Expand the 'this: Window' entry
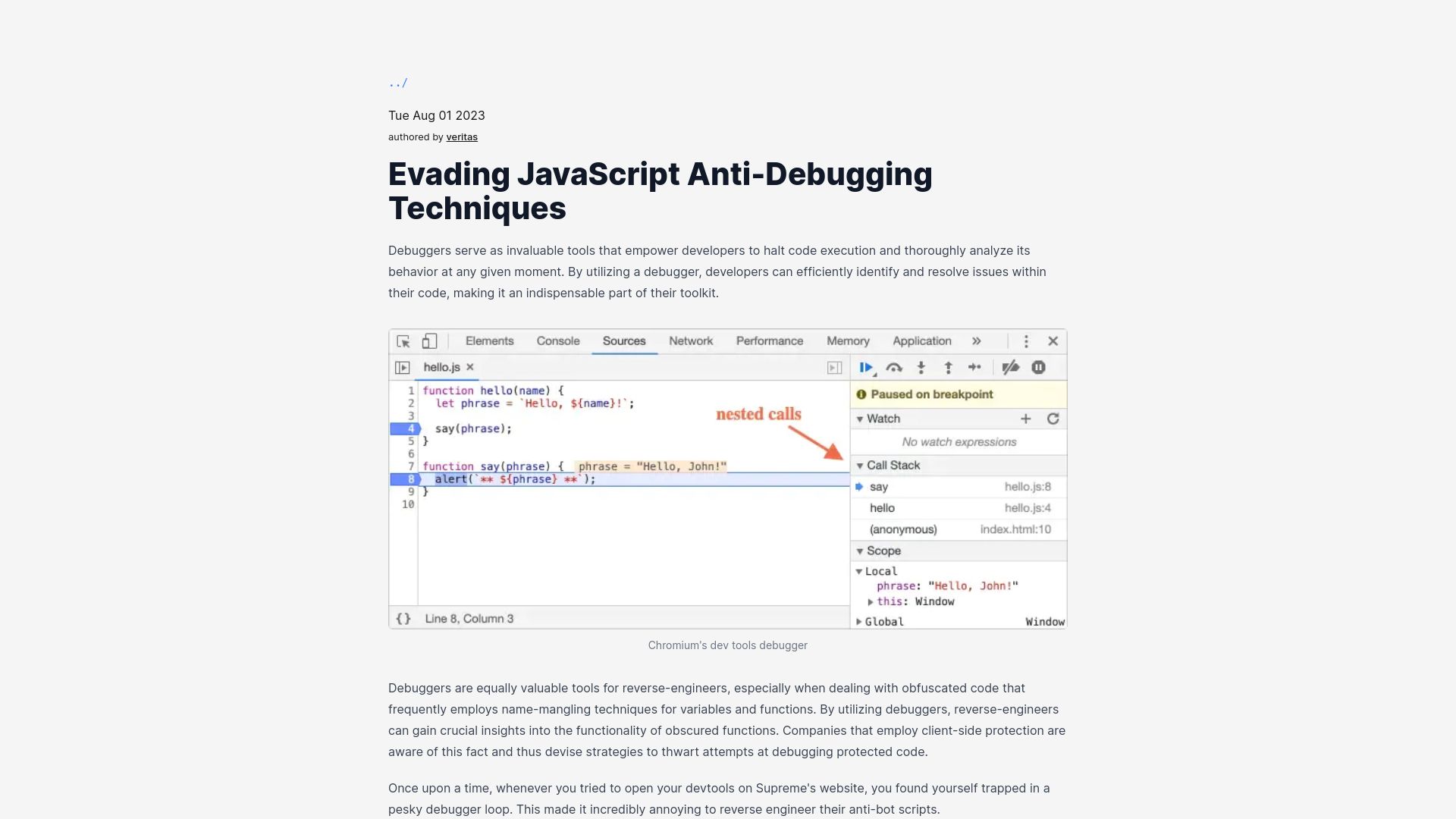 click(x=871, y=602)
